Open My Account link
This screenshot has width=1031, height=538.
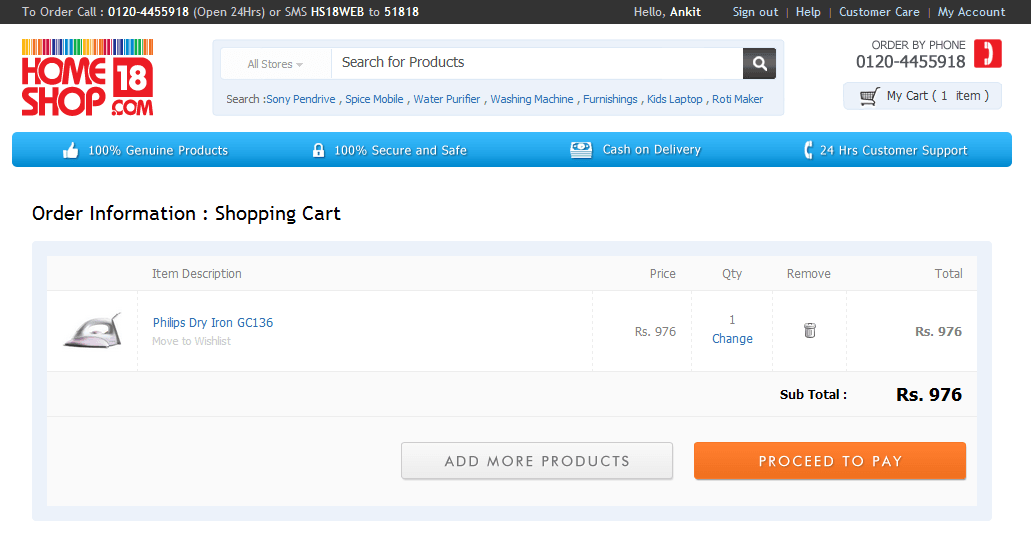[x=971, y=12]
